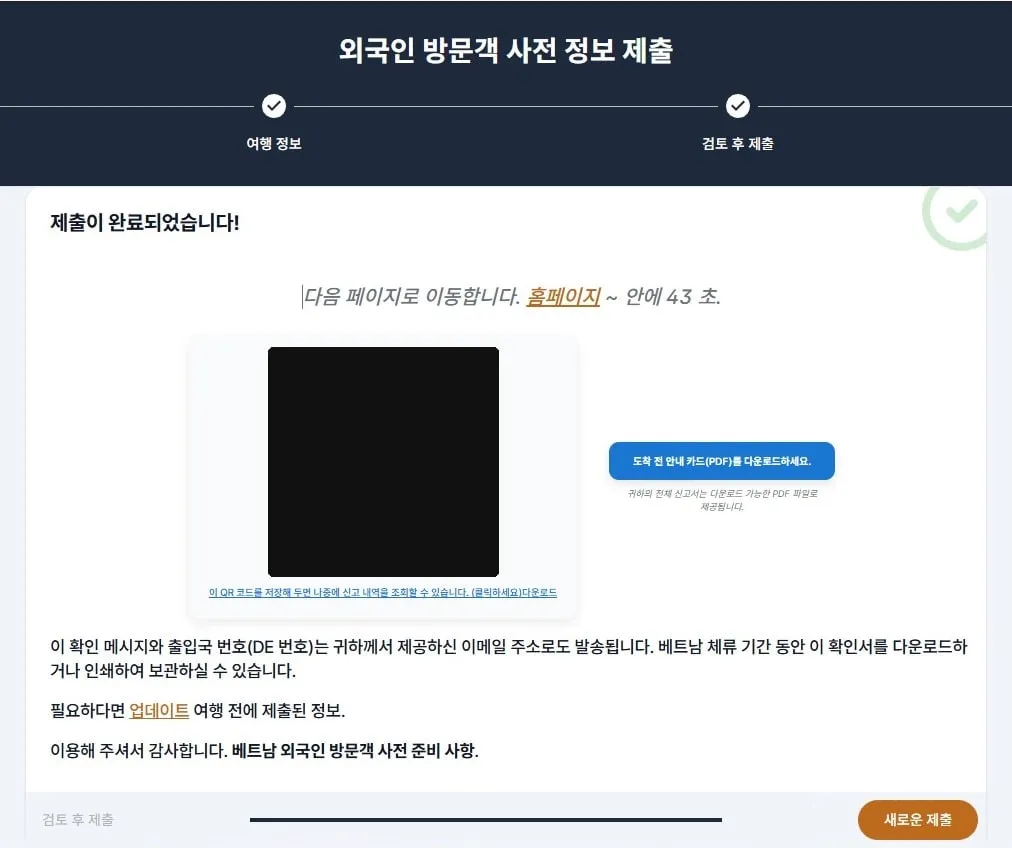Open the 홈페이지 link

[x=563, y=296]
